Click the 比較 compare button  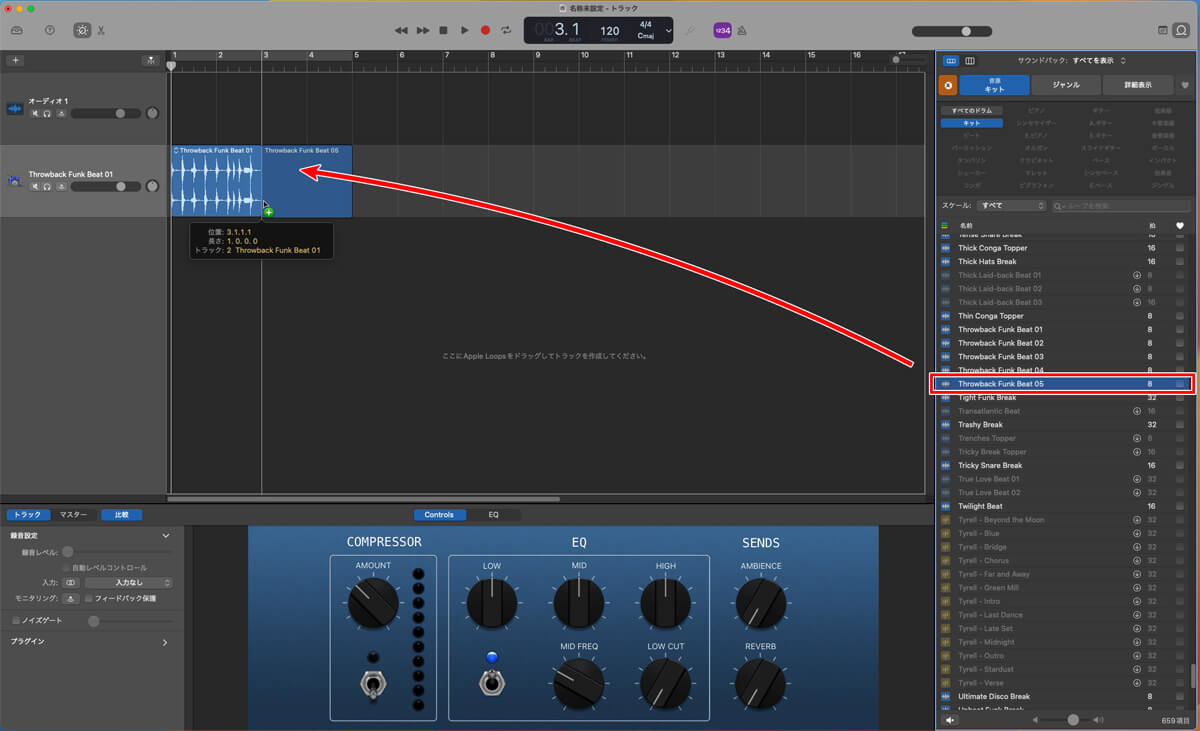[121, 515]
